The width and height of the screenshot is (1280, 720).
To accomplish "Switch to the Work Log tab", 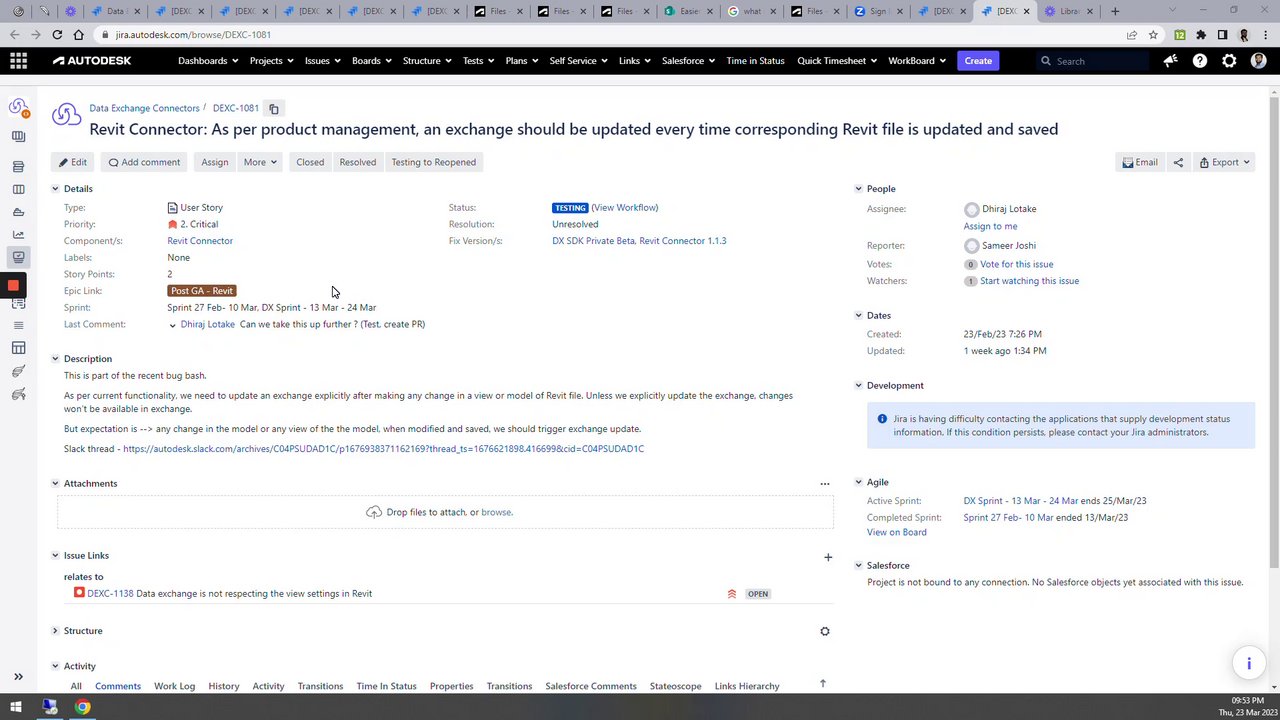I will 174,686.
